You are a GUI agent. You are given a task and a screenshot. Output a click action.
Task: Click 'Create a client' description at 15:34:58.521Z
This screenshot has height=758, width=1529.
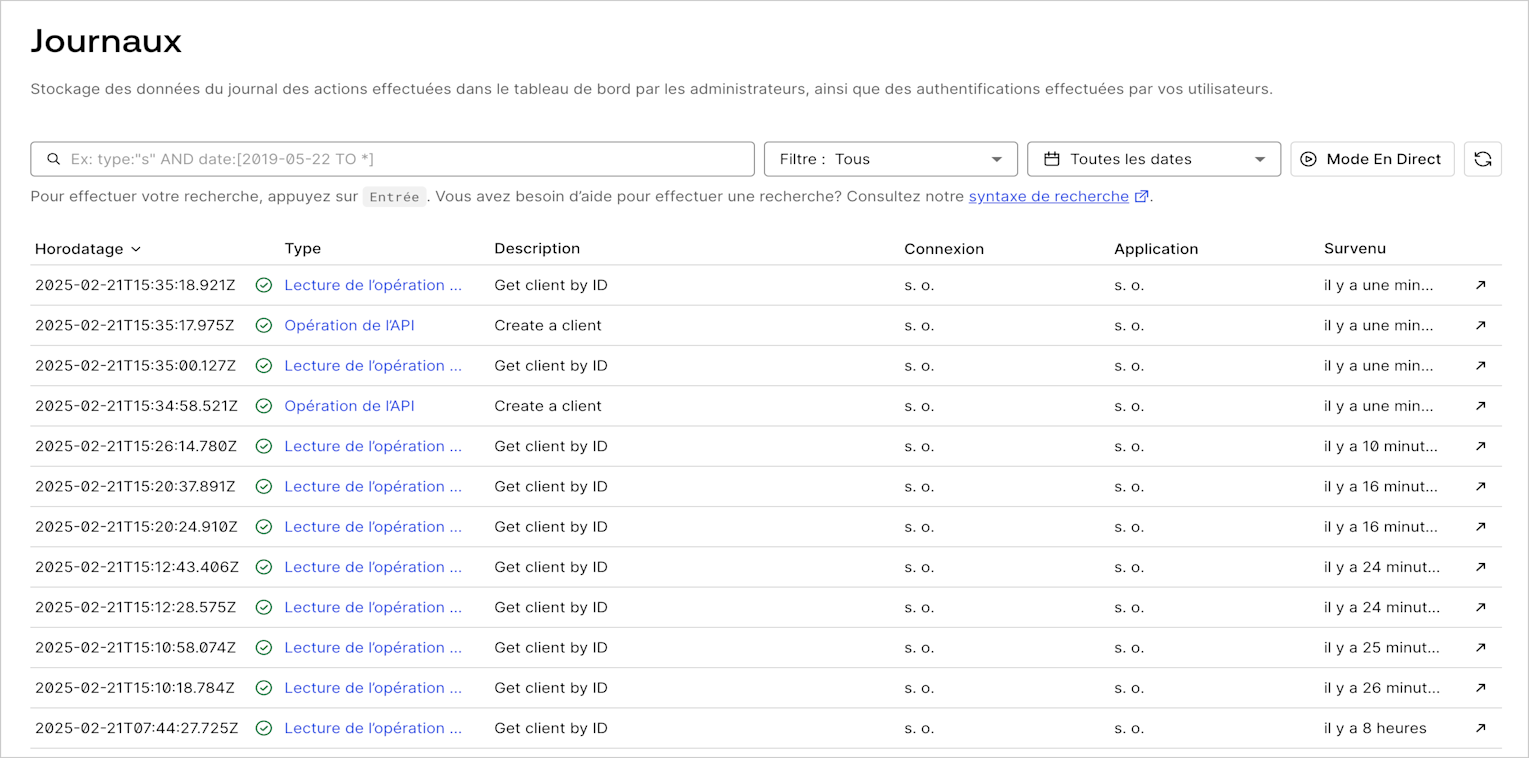coord(548,406)
